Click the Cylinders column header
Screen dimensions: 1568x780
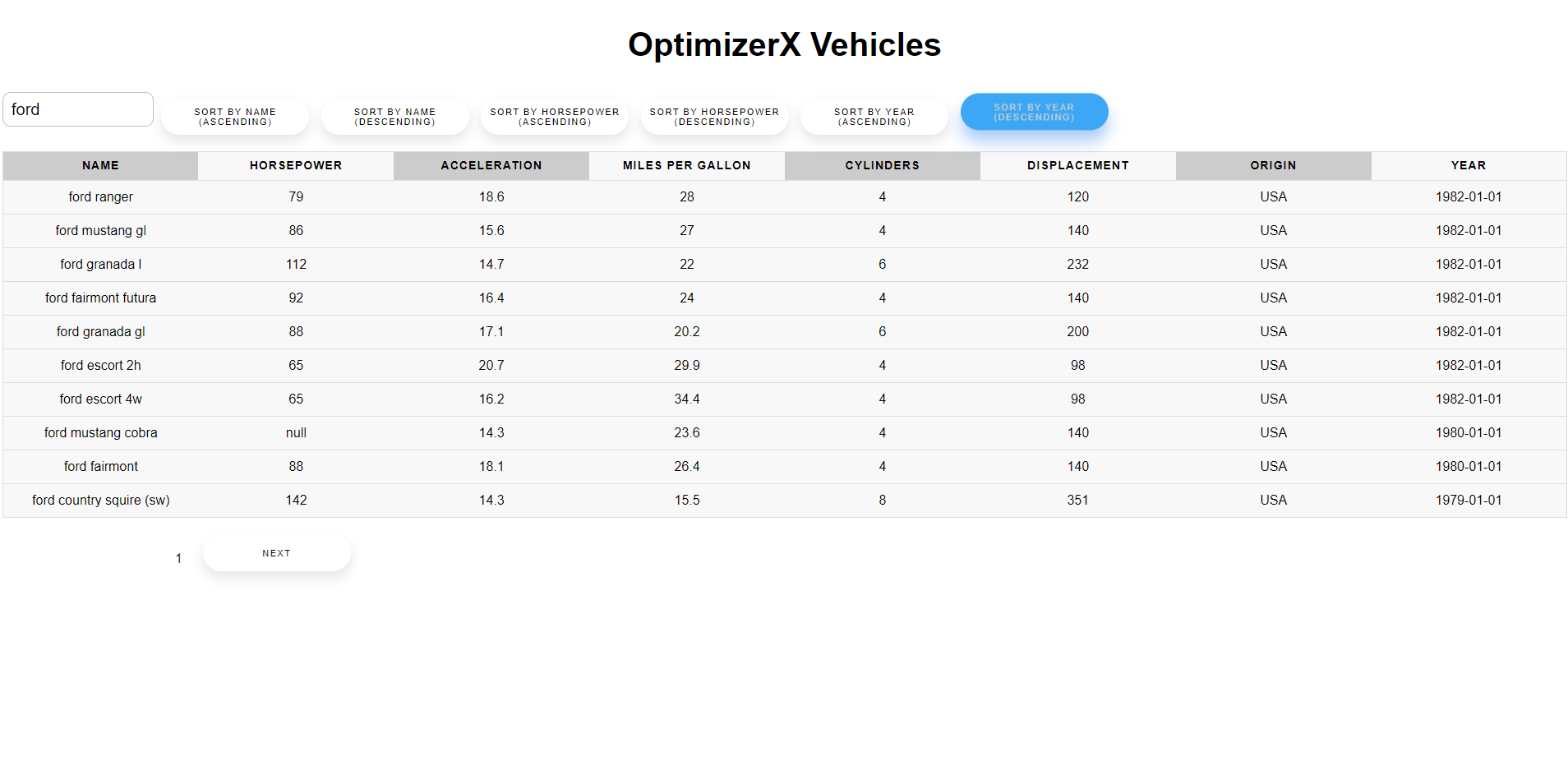pos(883,165)
